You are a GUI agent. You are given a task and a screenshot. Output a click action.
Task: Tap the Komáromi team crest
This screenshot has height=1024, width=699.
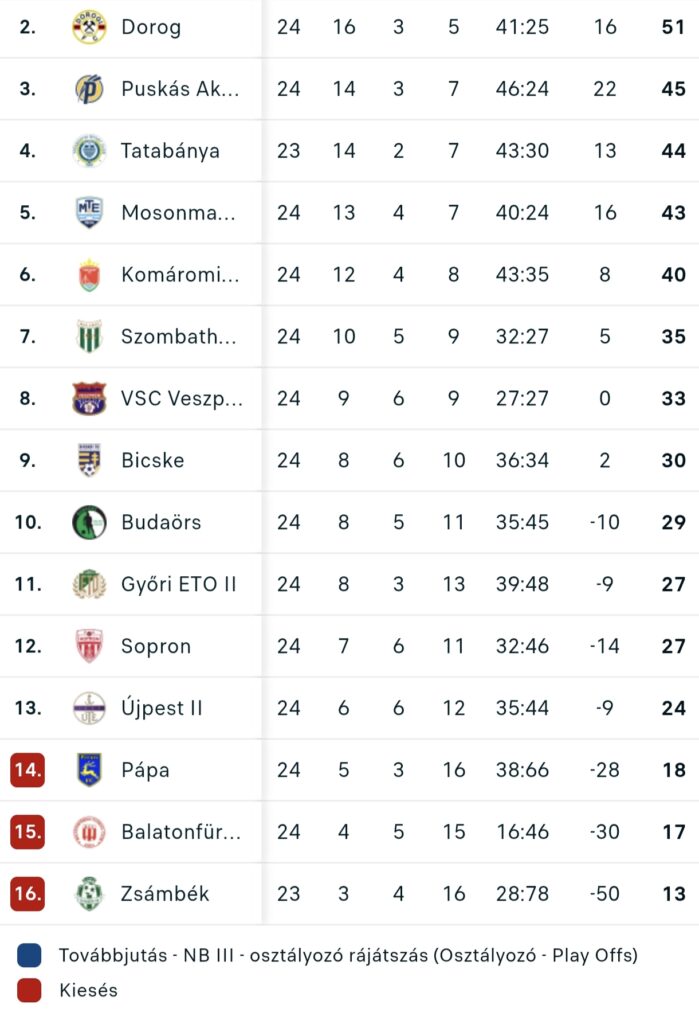tap(89, 275)
